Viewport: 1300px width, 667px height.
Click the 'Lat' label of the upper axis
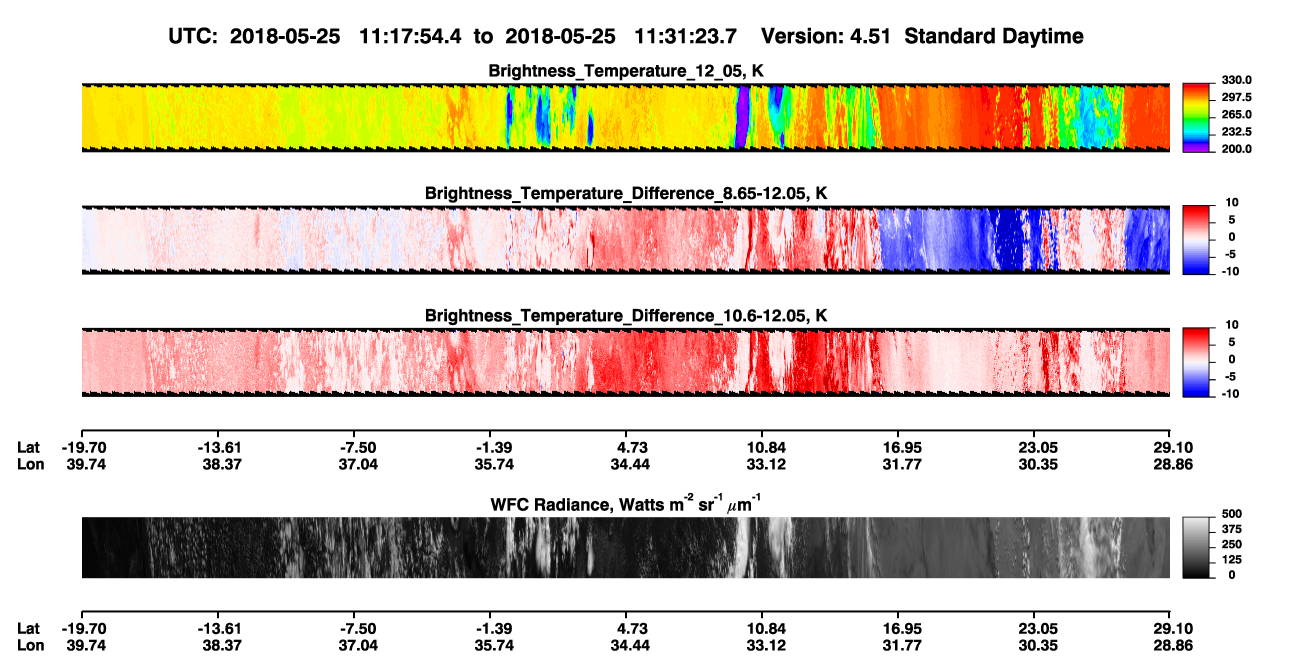click(29, 447)
